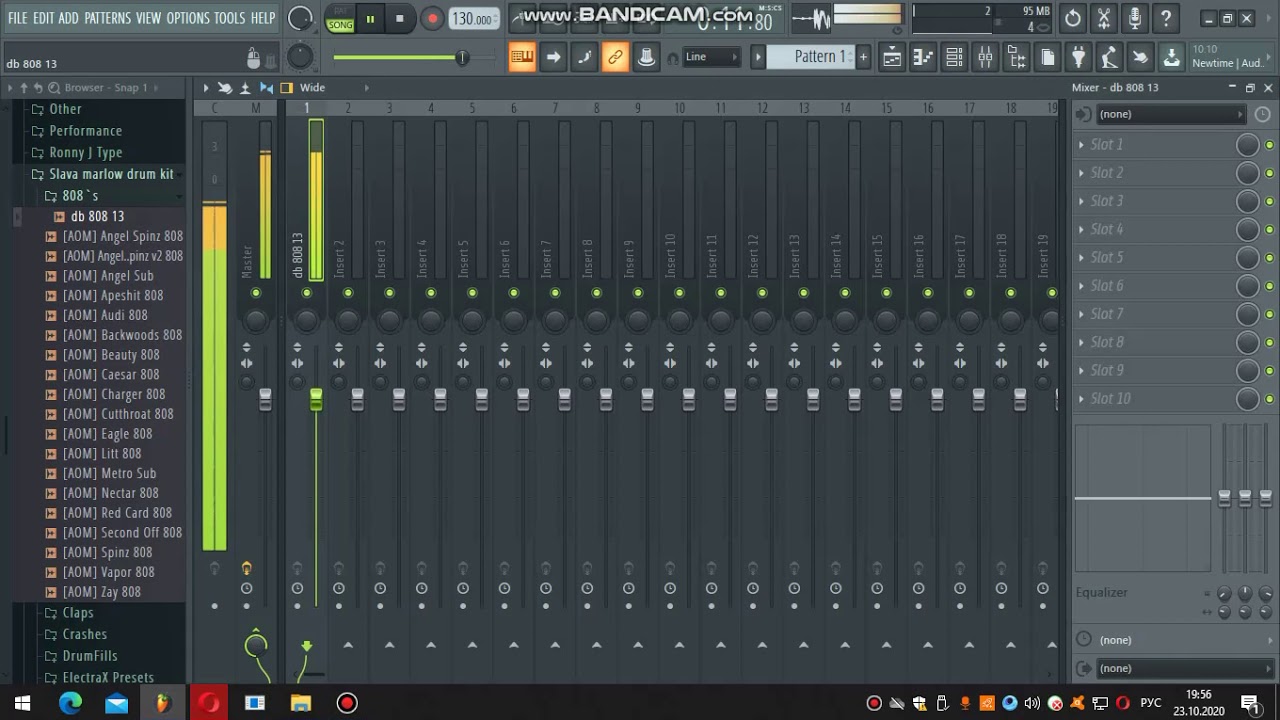1280x720 pixels.
Task: Toggle PAT/SONG mode switch
Action: point(340,19)
